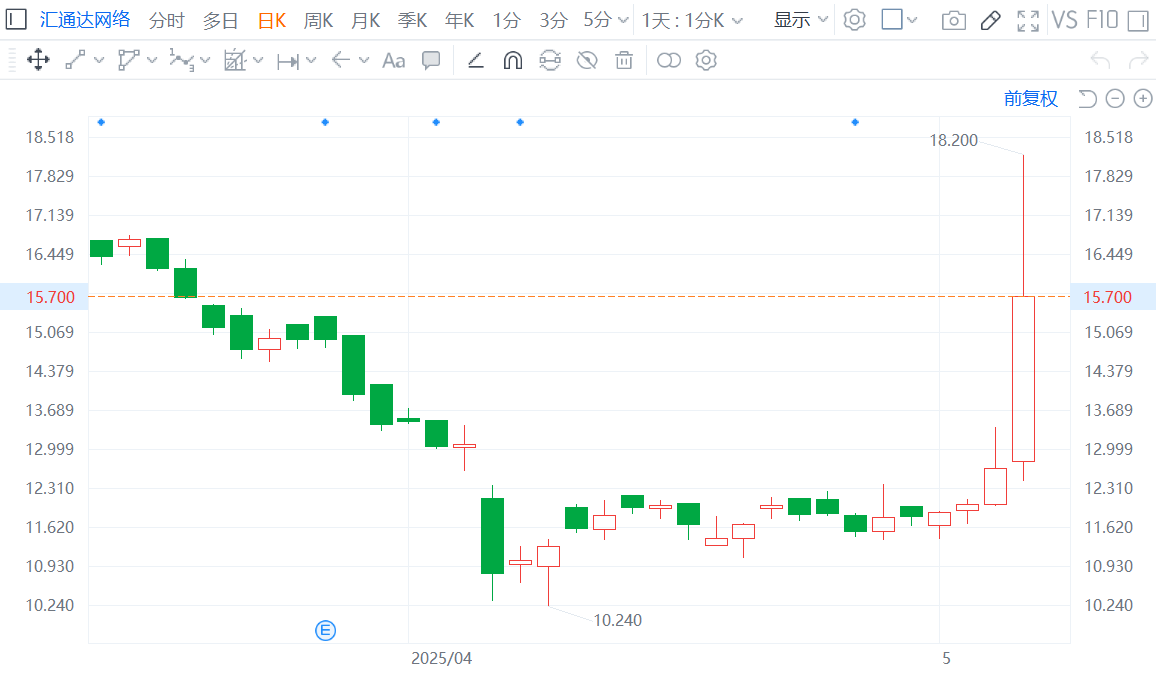This screenshot has width=1156, height=687.
Task: Select the comment bubble annotation tool
Action: point(431,61)
